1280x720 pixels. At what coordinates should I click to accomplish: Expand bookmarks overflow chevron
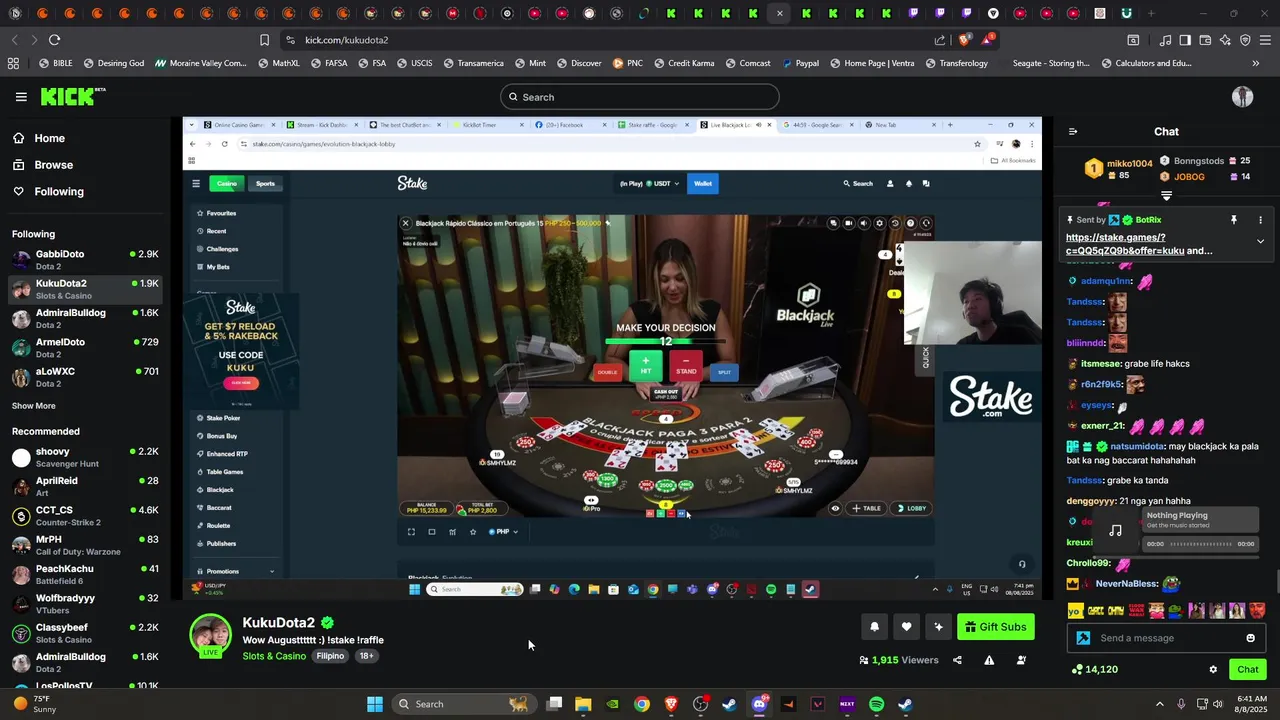(x=1256, y=63)
